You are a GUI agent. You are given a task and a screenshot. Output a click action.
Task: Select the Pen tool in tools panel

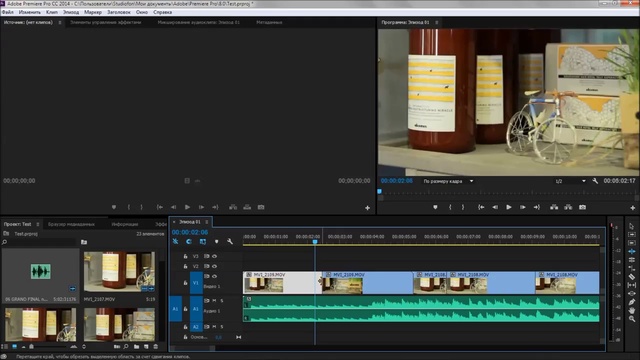pyautogui.click(x=631, y=302)
